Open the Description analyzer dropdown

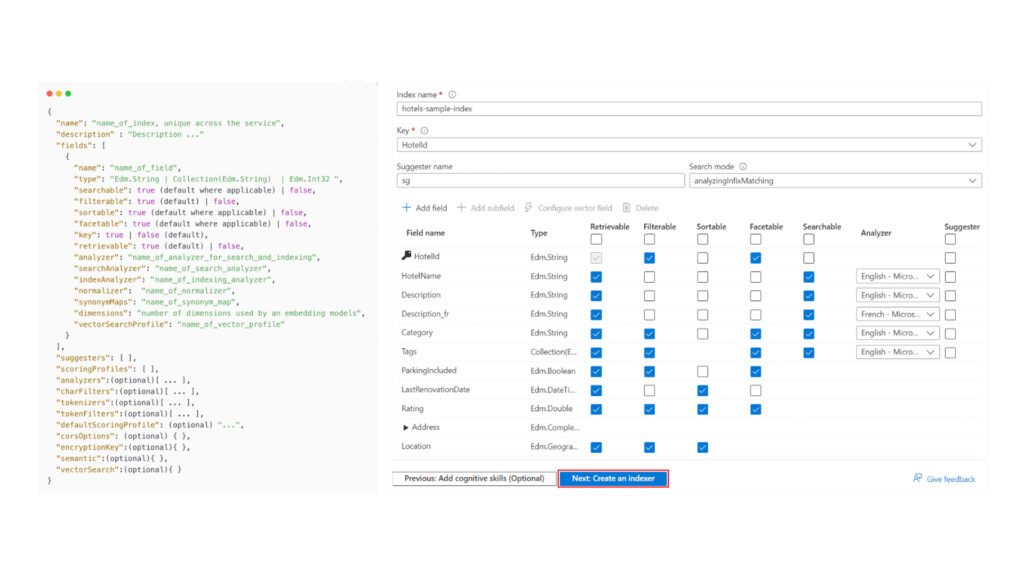898,295
